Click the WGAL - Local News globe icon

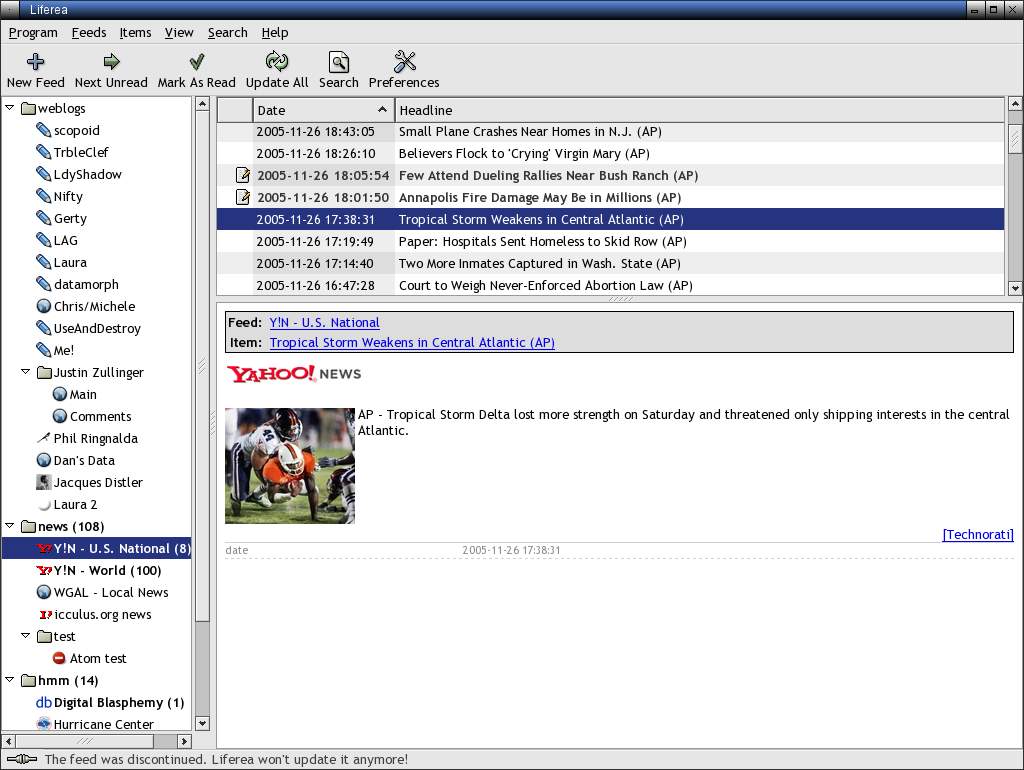tap(44, 592)
